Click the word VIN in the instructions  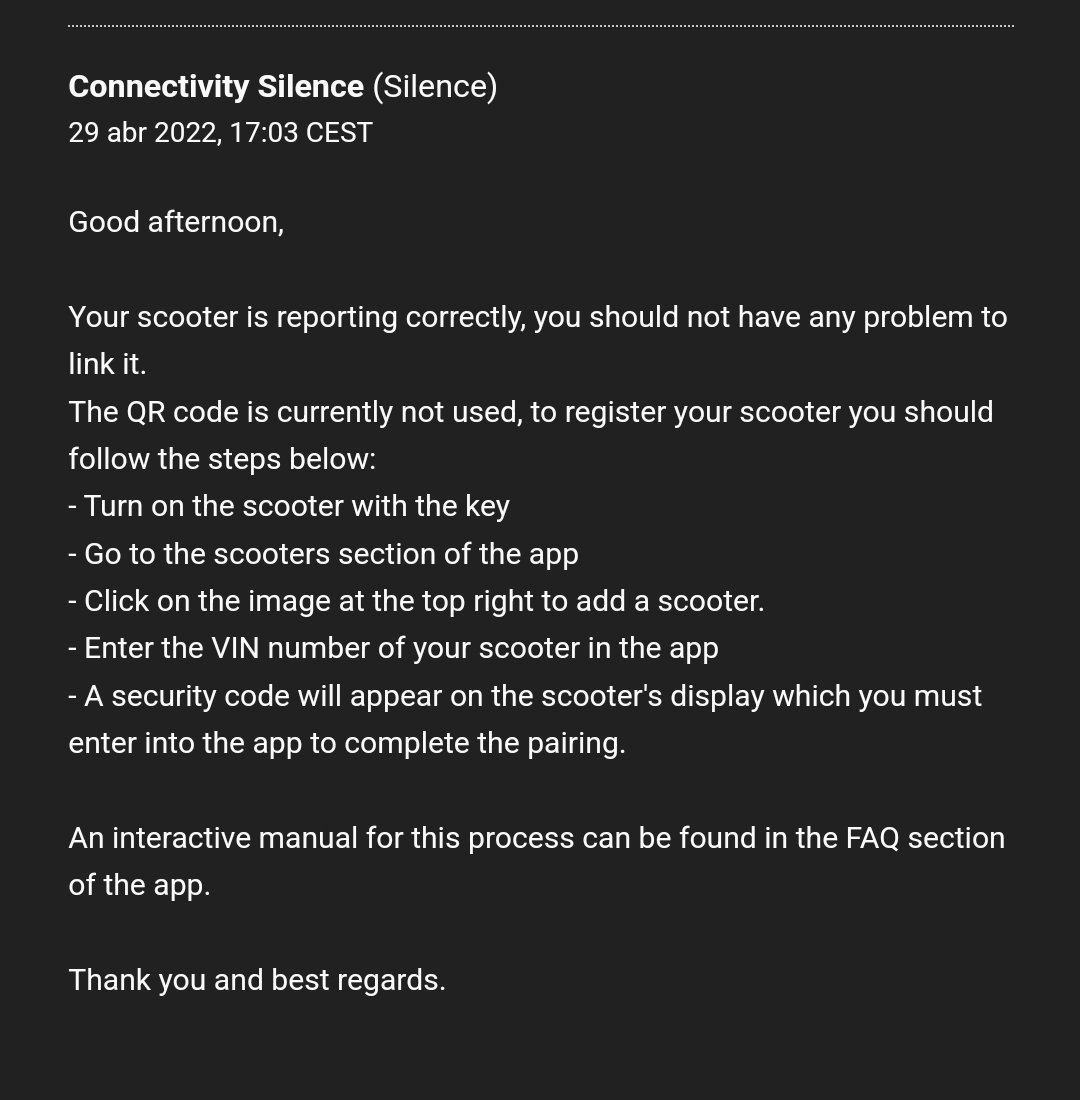(235, 648)
